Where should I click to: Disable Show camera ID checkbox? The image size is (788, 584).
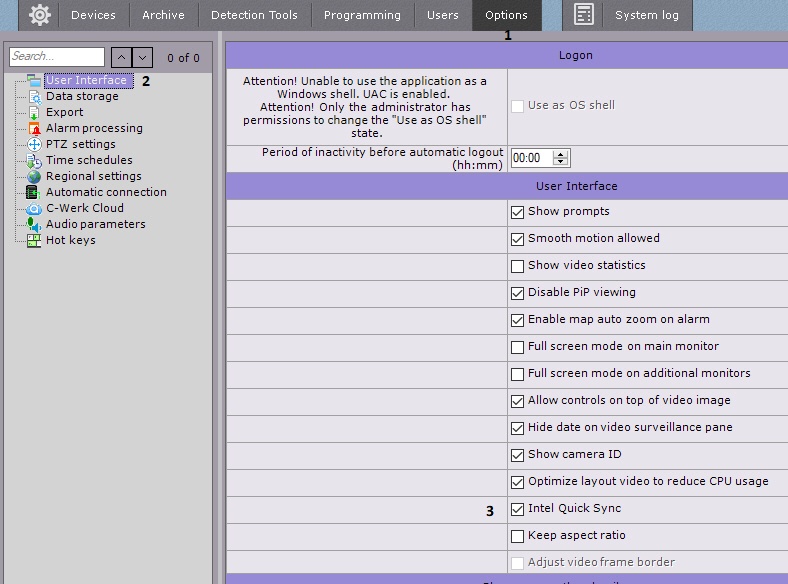click(517, 455)
